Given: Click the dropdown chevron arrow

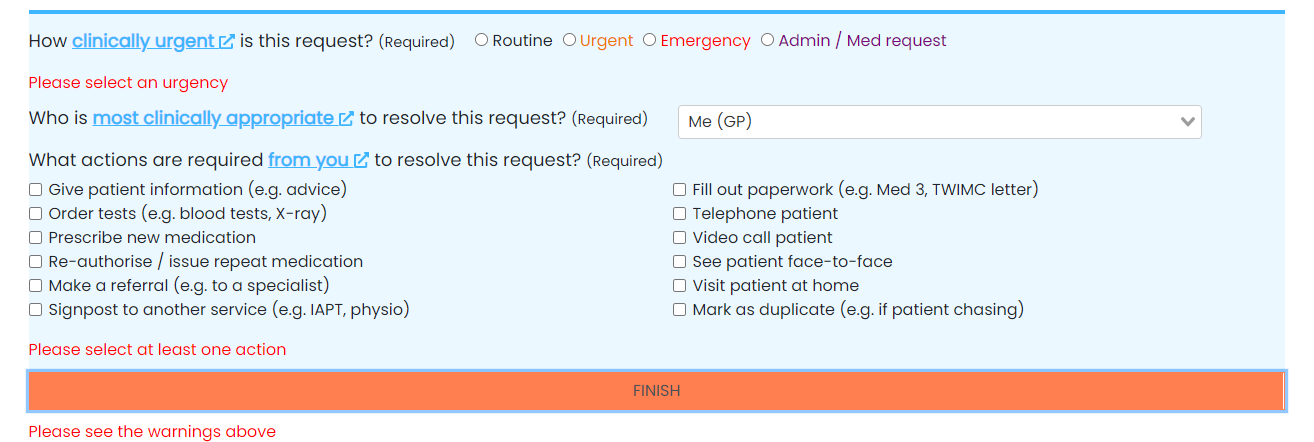Looking at the screenshot, I should [x=1187, y=122].
